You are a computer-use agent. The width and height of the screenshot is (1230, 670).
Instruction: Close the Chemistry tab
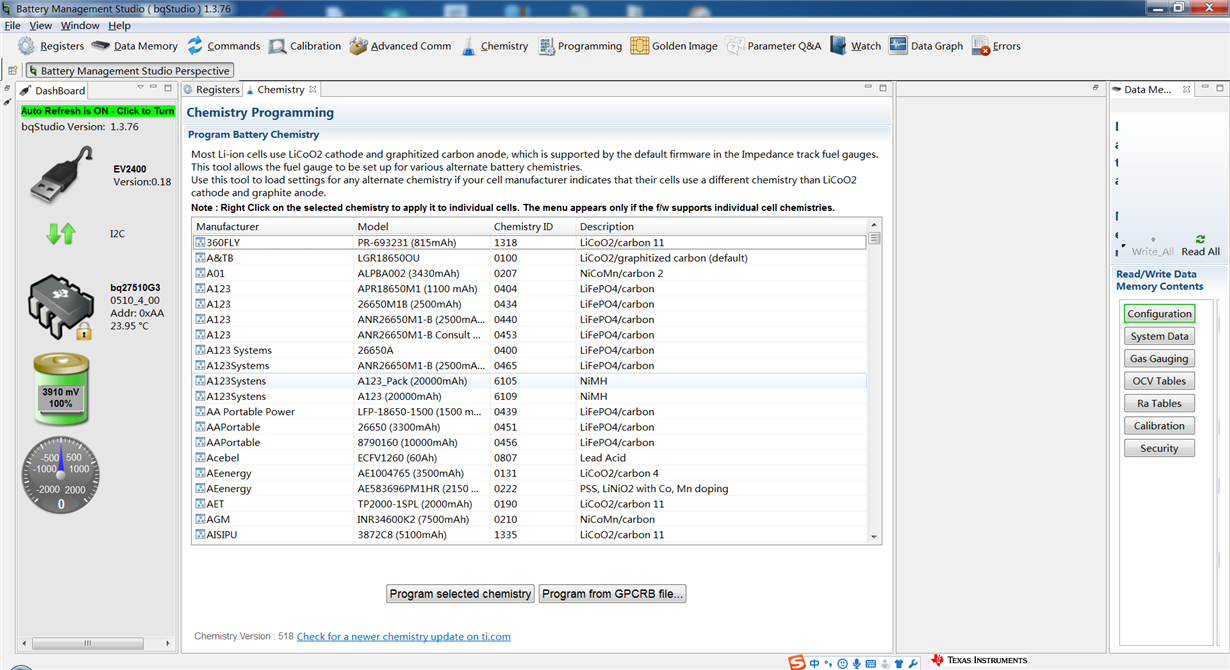[x=312, y=89]
